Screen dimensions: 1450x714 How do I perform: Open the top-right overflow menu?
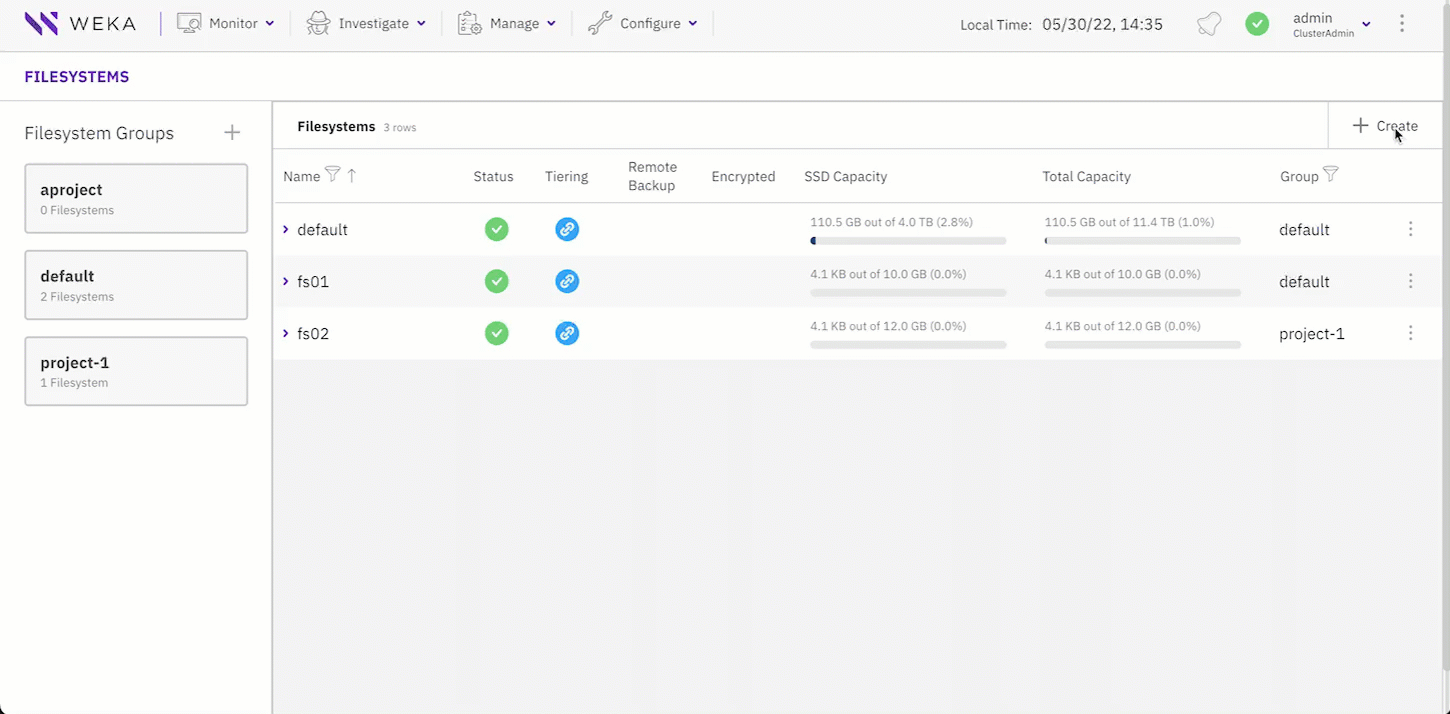pyautogui.click(x=1402, y=23)
